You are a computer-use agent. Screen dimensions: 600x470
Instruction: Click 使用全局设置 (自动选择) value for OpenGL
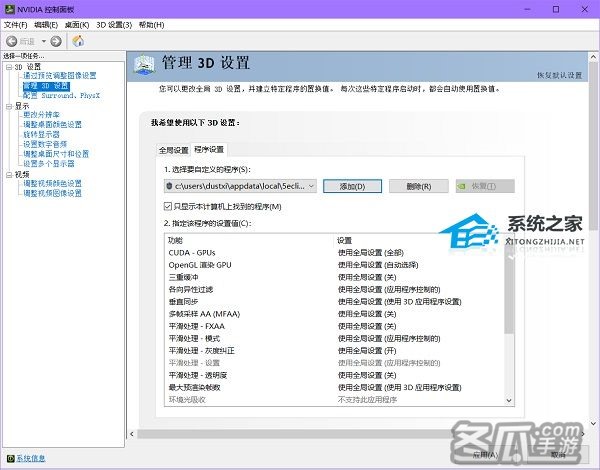(x=378, y=265)
